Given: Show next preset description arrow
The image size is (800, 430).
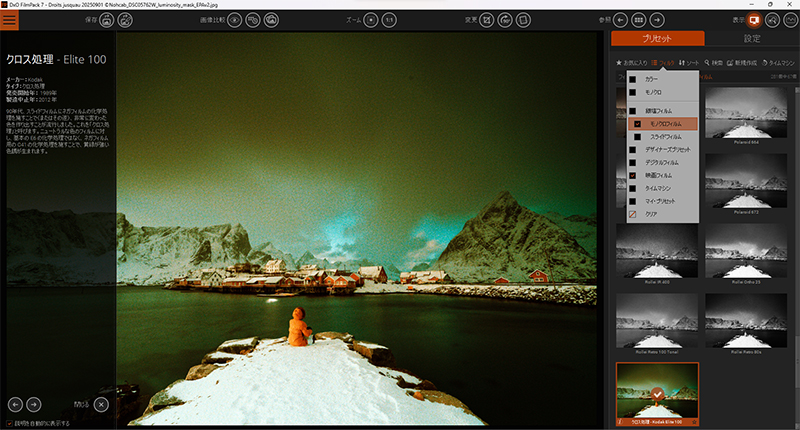Looking at the screenshot, I should (x=34, y=404).
